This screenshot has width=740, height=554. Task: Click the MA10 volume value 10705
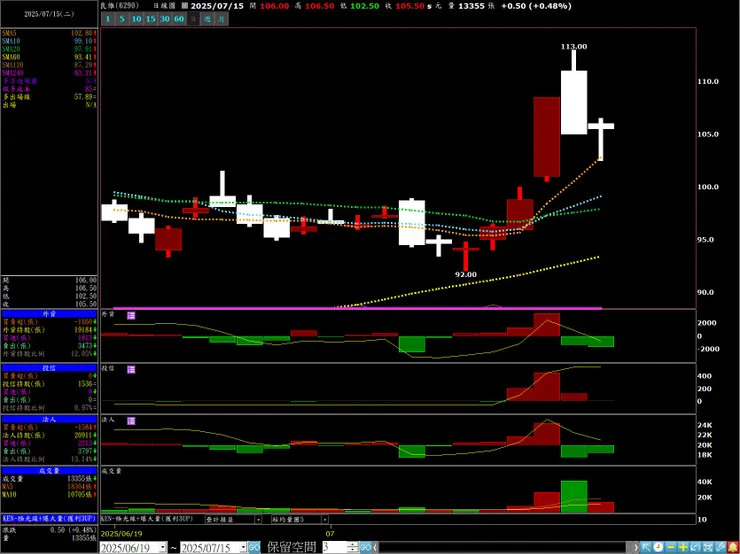79,494
